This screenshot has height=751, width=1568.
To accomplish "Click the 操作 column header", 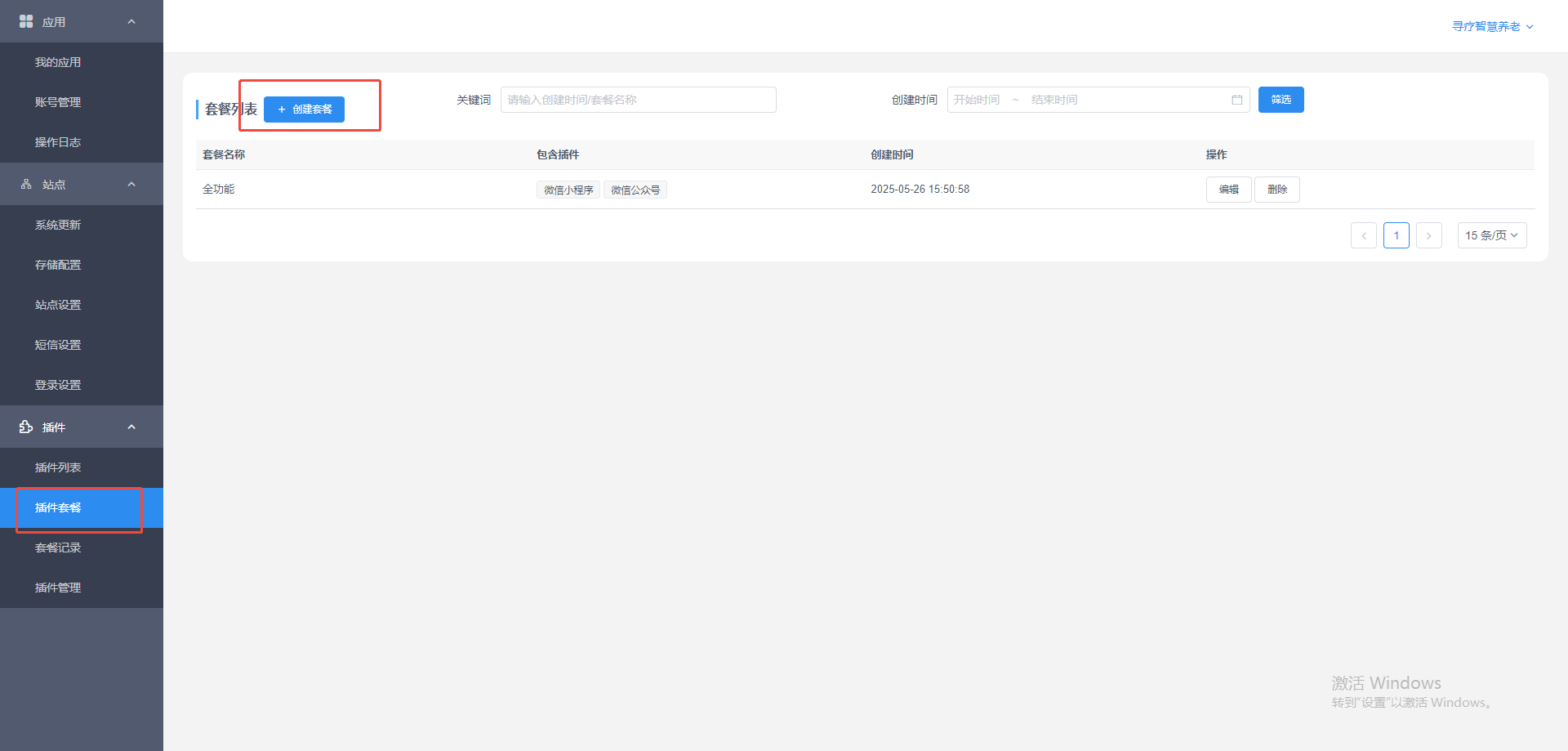I will click(x=1216, y=154).
